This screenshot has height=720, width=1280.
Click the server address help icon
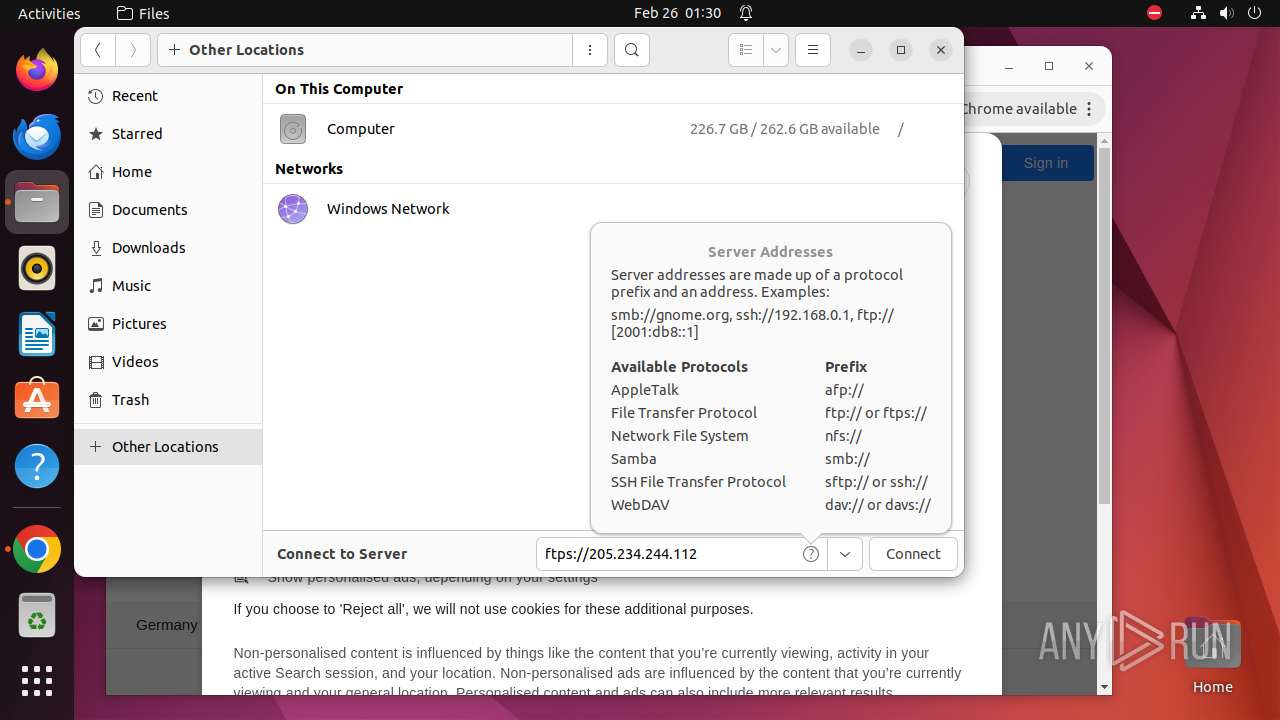(x=811, y=554)
